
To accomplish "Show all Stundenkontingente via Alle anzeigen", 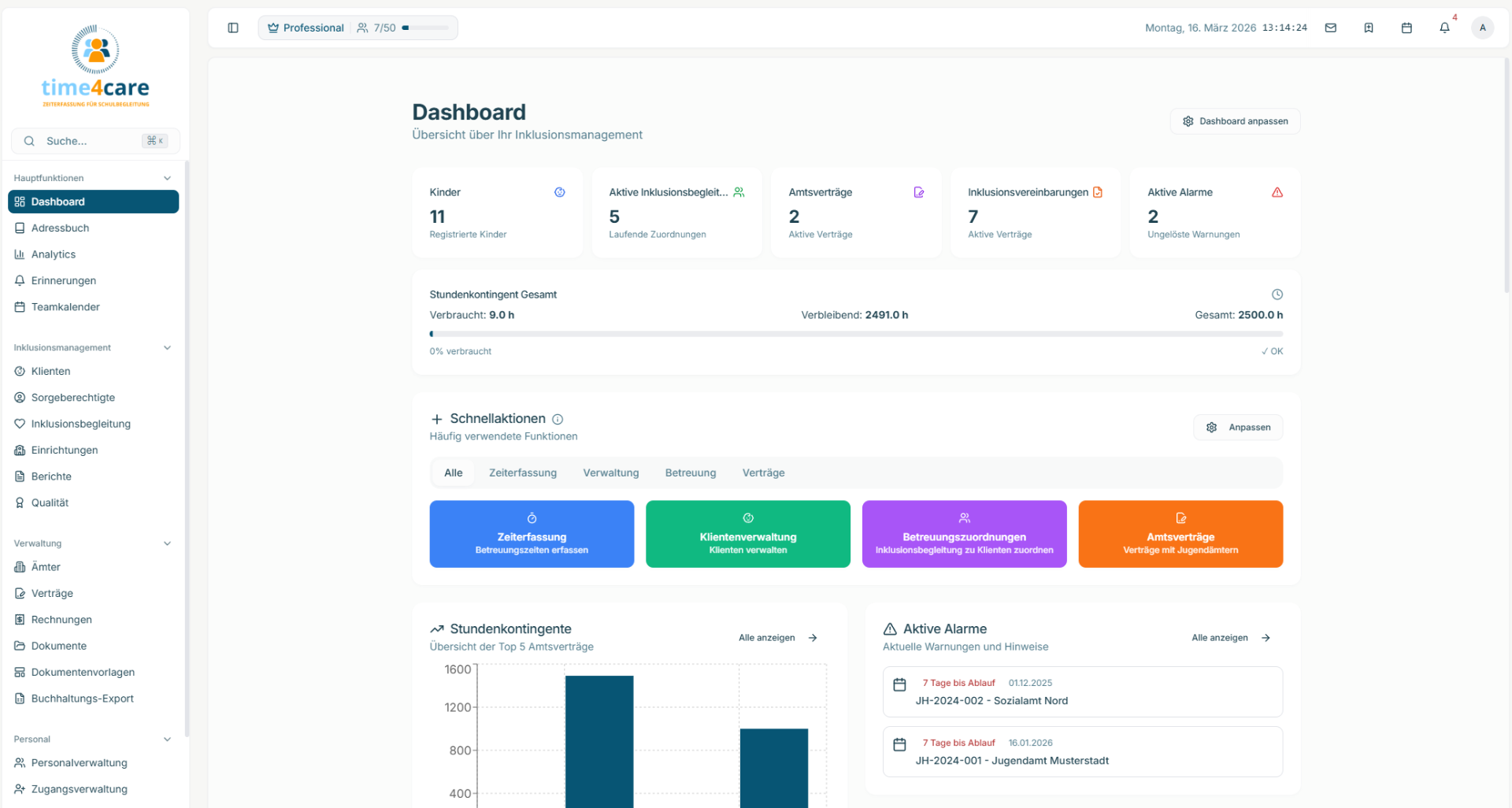I will pos(779,638).
